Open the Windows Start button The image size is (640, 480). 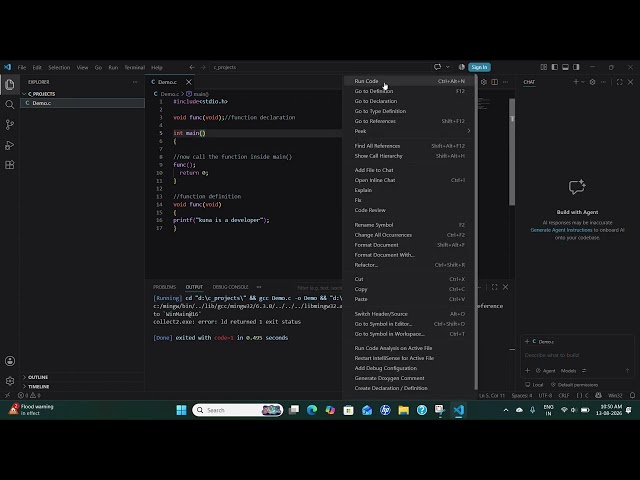(181, 410)
